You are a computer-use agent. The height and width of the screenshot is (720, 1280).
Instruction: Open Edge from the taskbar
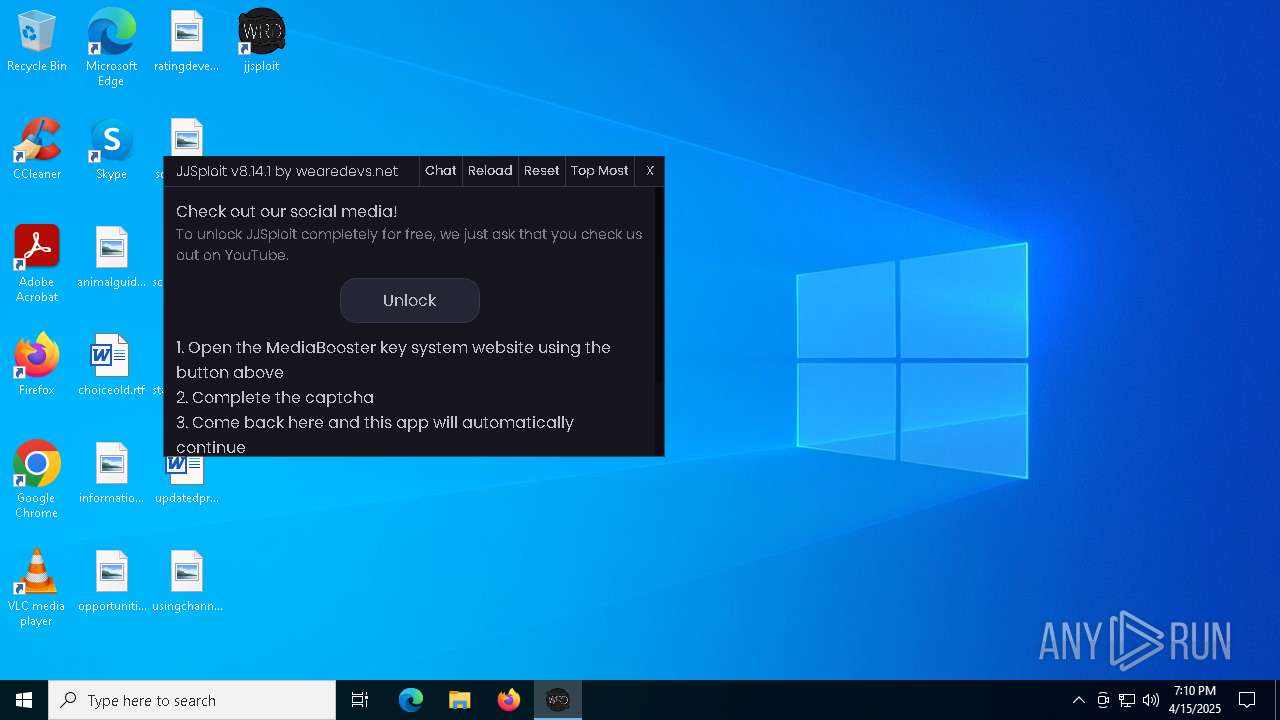[x=411, y=700]
